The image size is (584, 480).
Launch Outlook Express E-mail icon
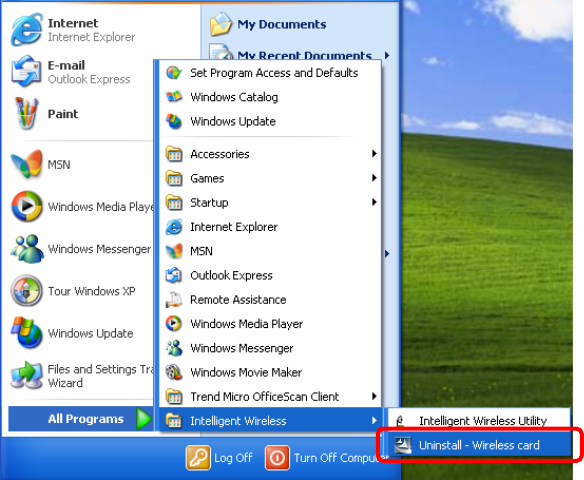[x=26, y=71]
